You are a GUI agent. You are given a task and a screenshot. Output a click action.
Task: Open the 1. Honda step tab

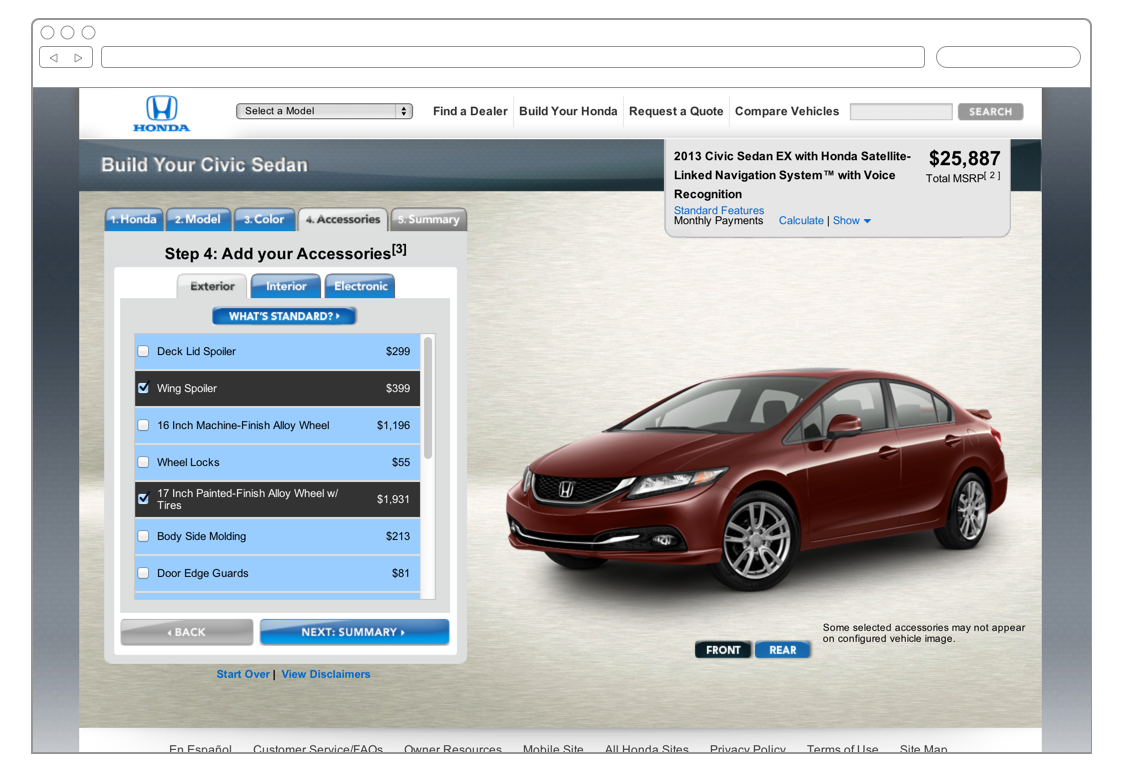click(x=134, y=220)
